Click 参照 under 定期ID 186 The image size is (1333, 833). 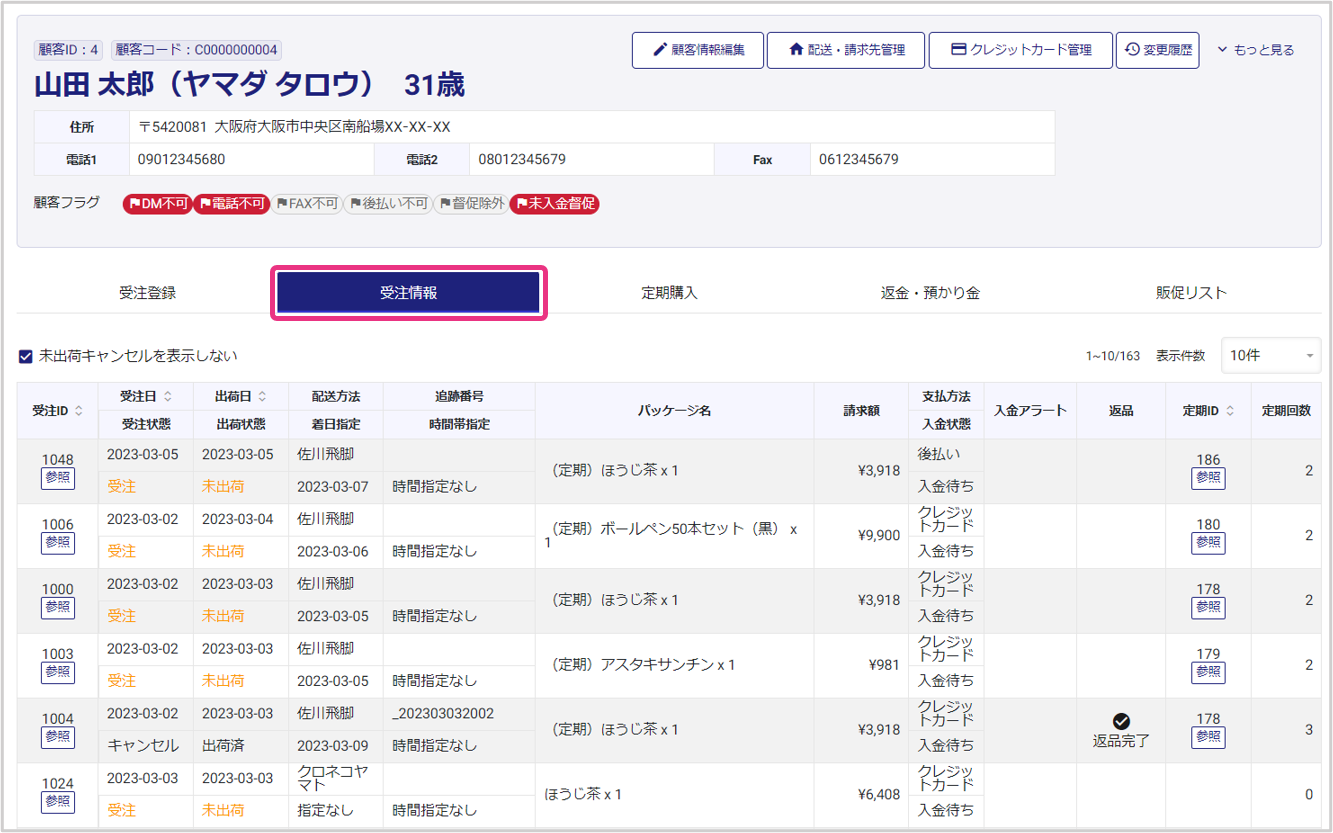pos(1208,478)
